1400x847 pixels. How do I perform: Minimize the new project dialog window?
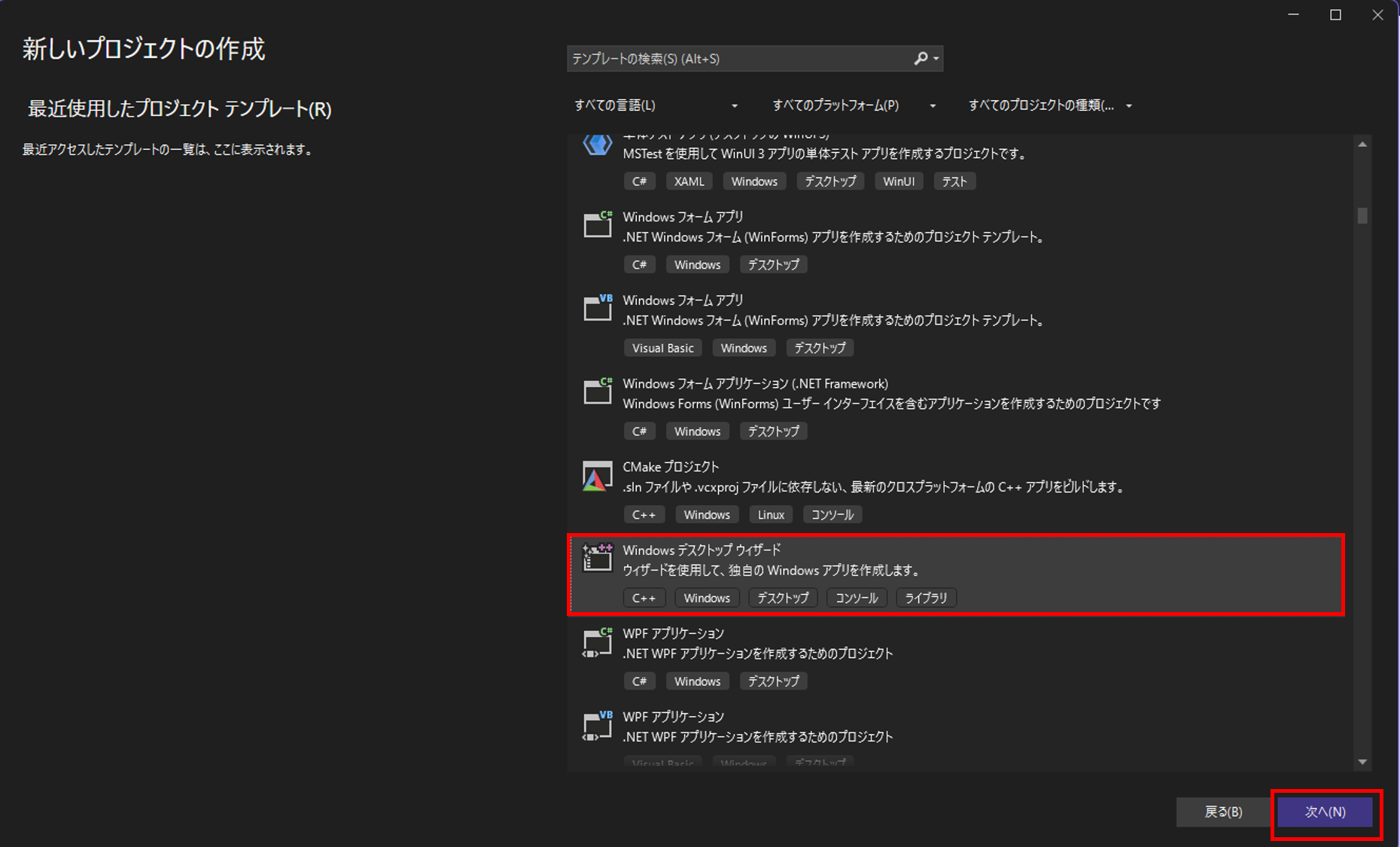pyautogui.click(x=1293, y=15)
